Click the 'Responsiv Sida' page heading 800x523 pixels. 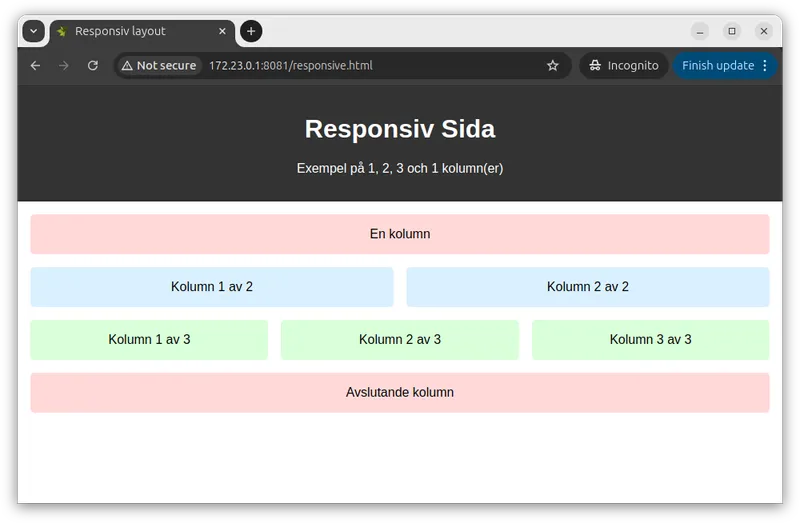pyautogui.click(x=400, y=129)
